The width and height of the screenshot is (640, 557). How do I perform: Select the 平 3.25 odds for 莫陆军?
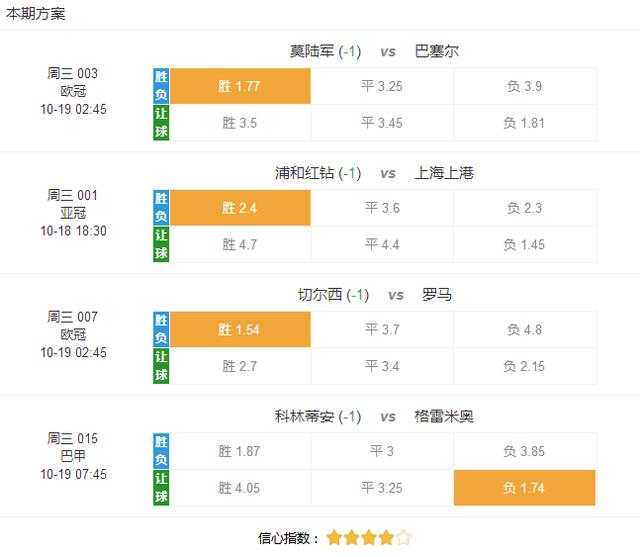[x=382, y=86]
